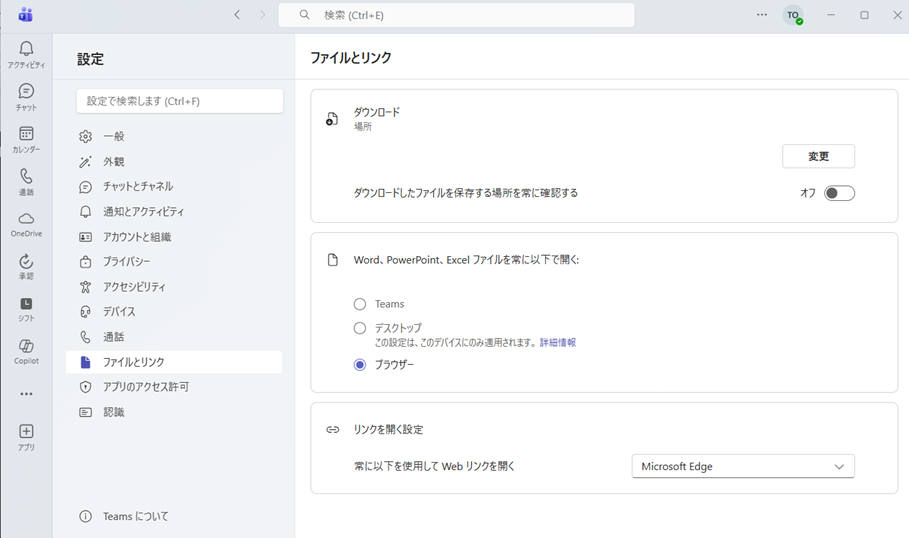The width and height of the screenshot is (909, 538).
Task: Click the ダウンロード section title
Action: [x=377, y=112]
